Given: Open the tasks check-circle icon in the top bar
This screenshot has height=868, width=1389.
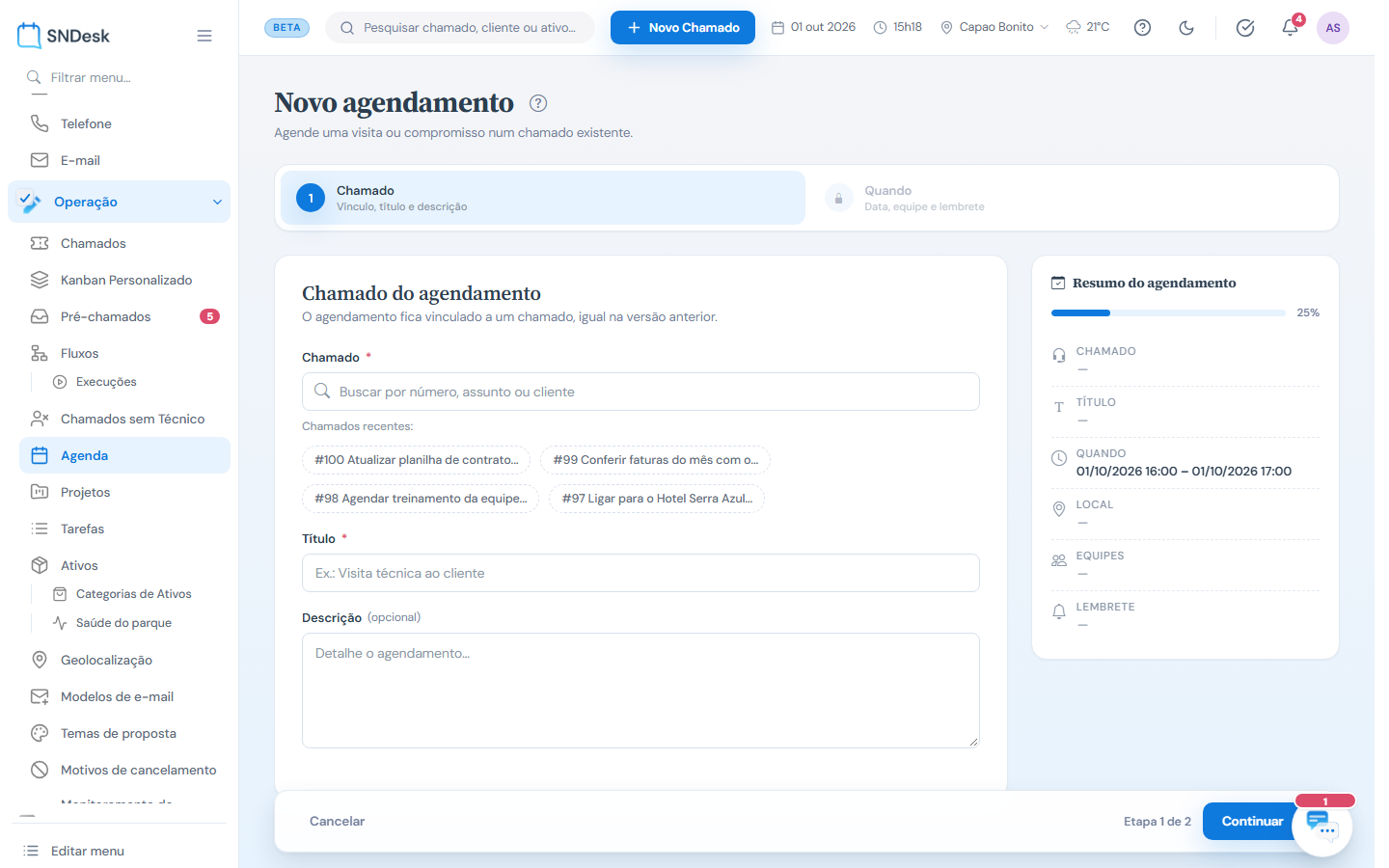Looking at the screenshot, I should point(1245,28).
